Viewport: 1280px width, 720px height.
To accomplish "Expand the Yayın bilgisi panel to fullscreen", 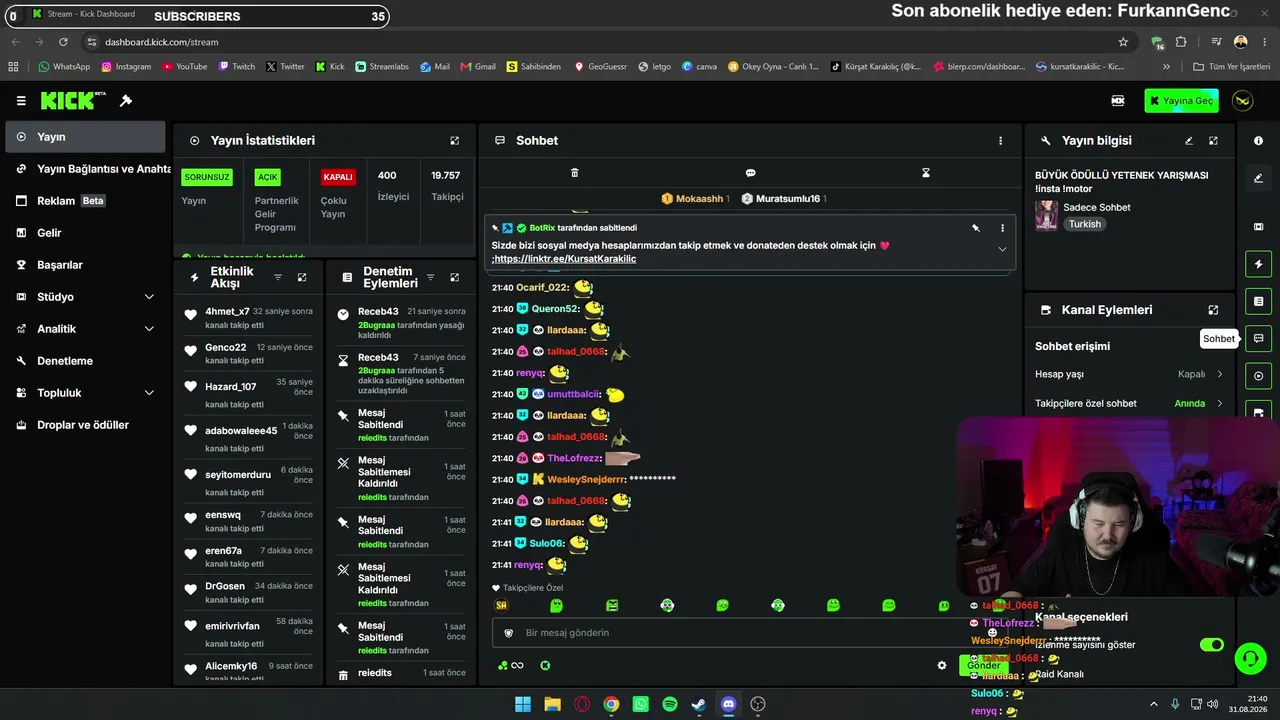I will pyautogui.click(x=1213, y=141).
